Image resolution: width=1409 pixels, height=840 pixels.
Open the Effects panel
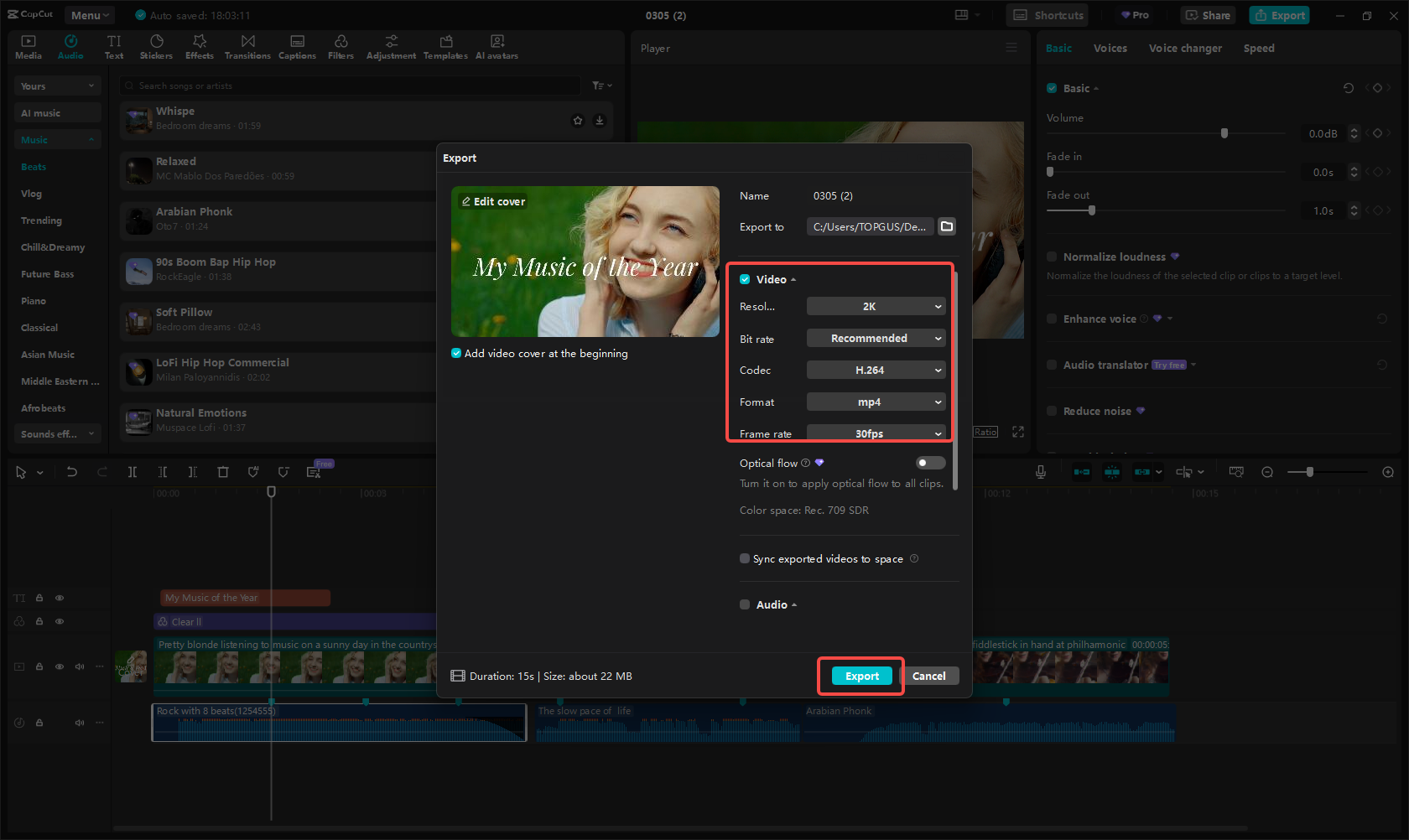(x=200, y=46)
